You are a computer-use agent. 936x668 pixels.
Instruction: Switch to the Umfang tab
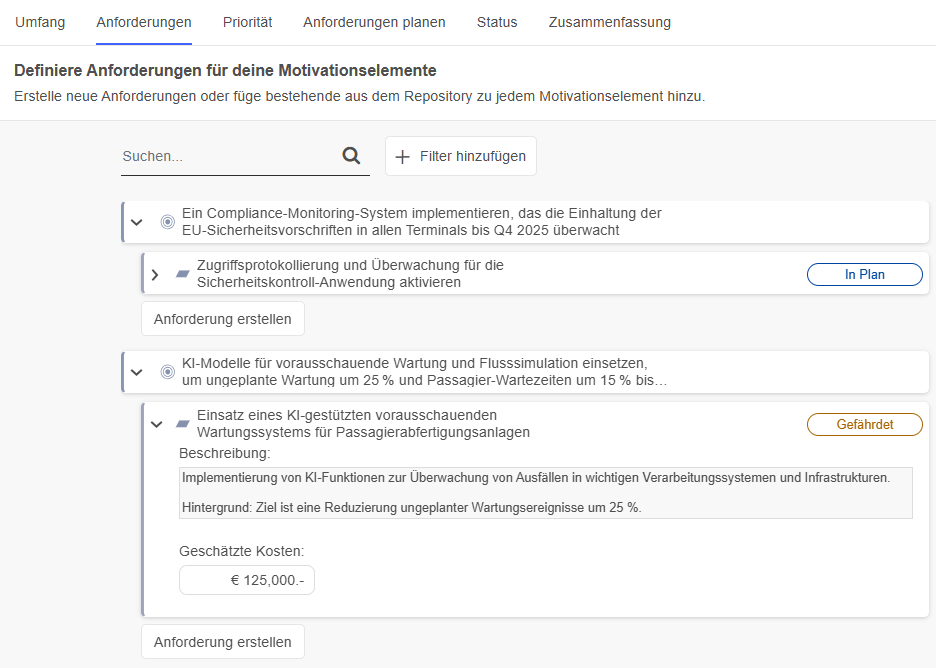click(x=40, y=21)
